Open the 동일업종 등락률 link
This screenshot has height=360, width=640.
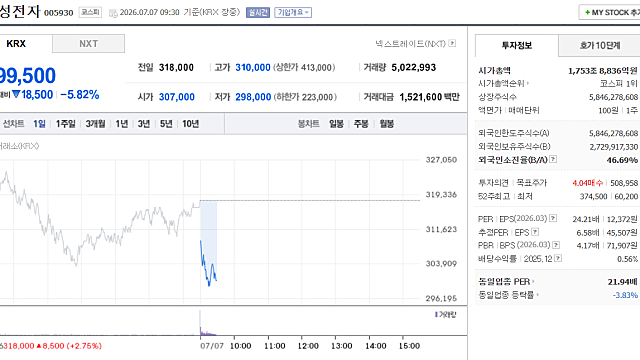coord(508,295)
